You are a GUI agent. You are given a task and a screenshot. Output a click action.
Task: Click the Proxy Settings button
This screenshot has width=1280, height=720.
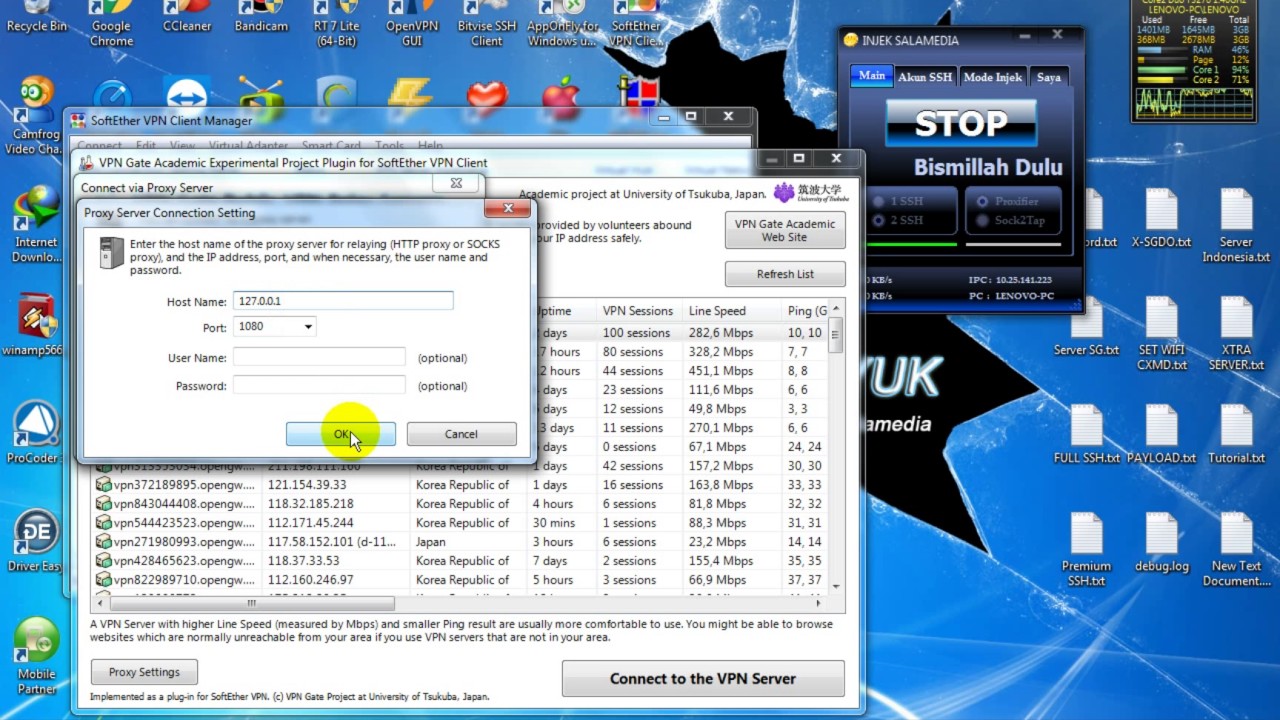click(x=144, y=672)
